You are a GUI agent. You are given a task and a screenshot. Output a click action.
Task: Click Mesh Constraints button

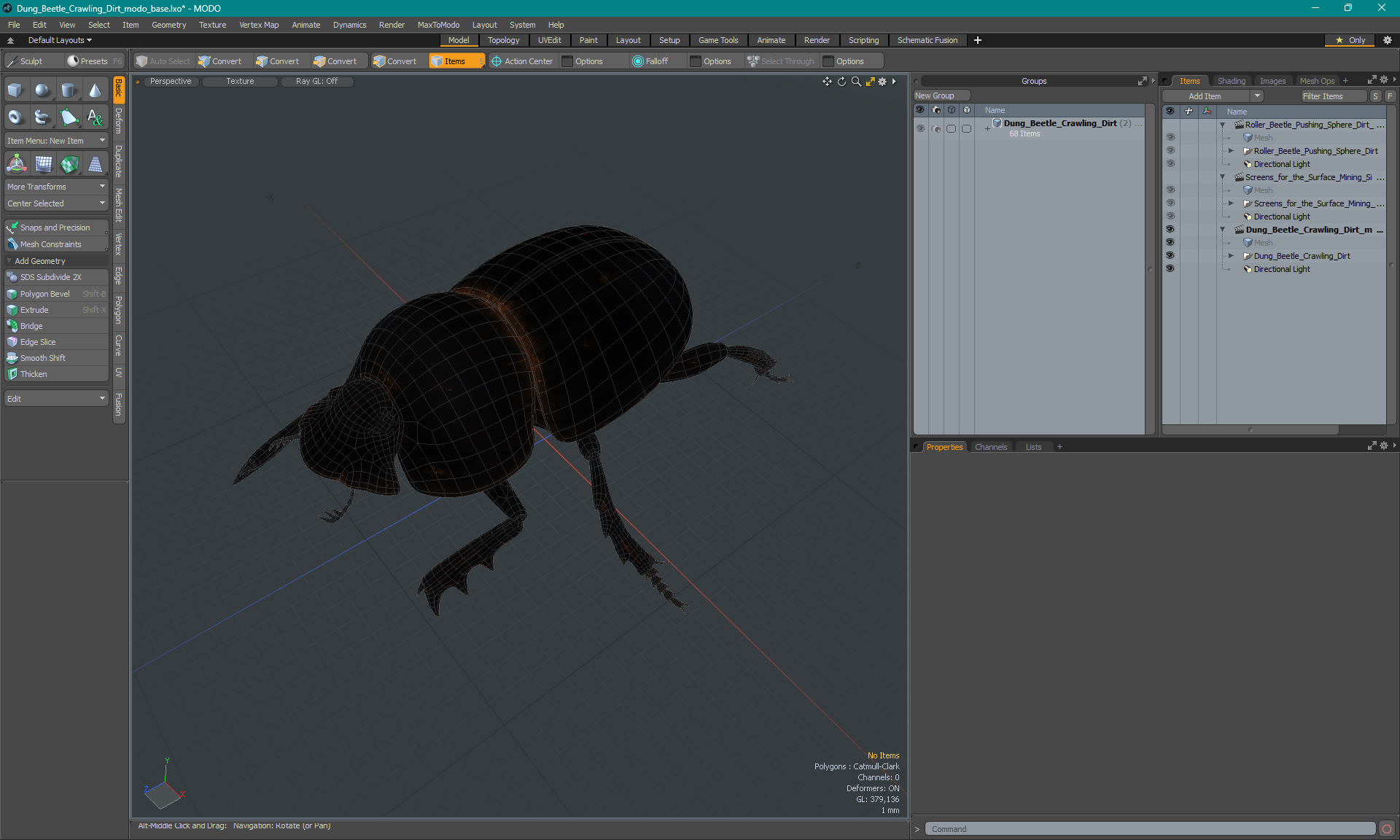(56, 244)
